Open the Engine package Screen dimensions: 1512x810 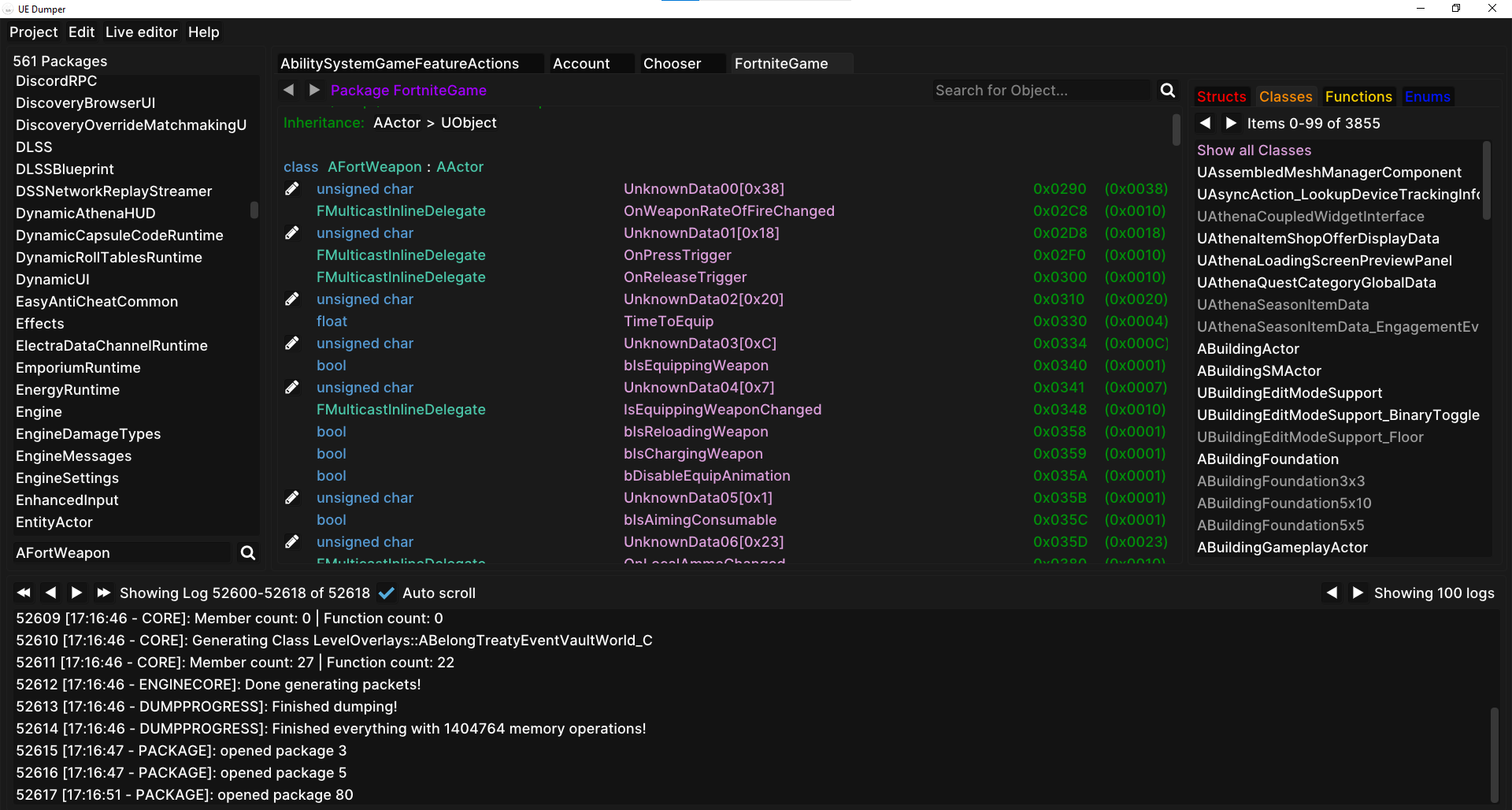(x=39, y=412)
